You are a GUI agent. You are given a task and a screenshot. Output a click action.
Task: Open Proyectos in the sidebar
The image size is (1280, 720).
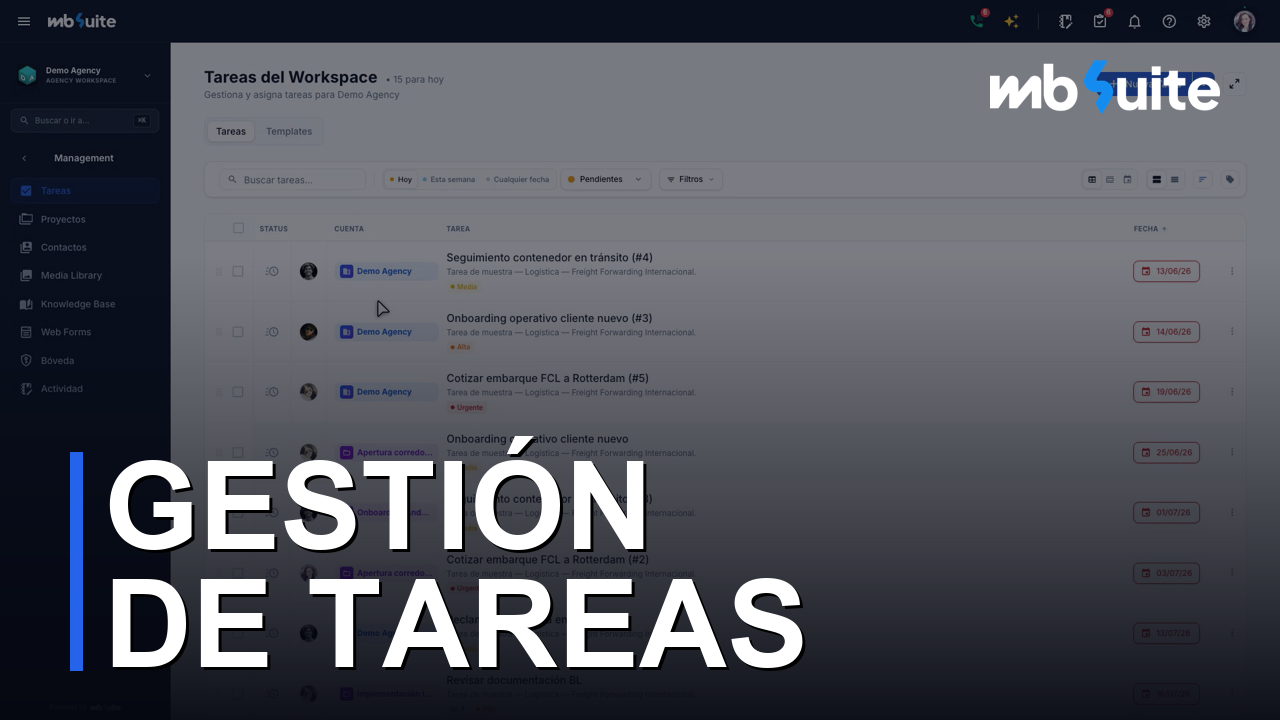point(85,219)
